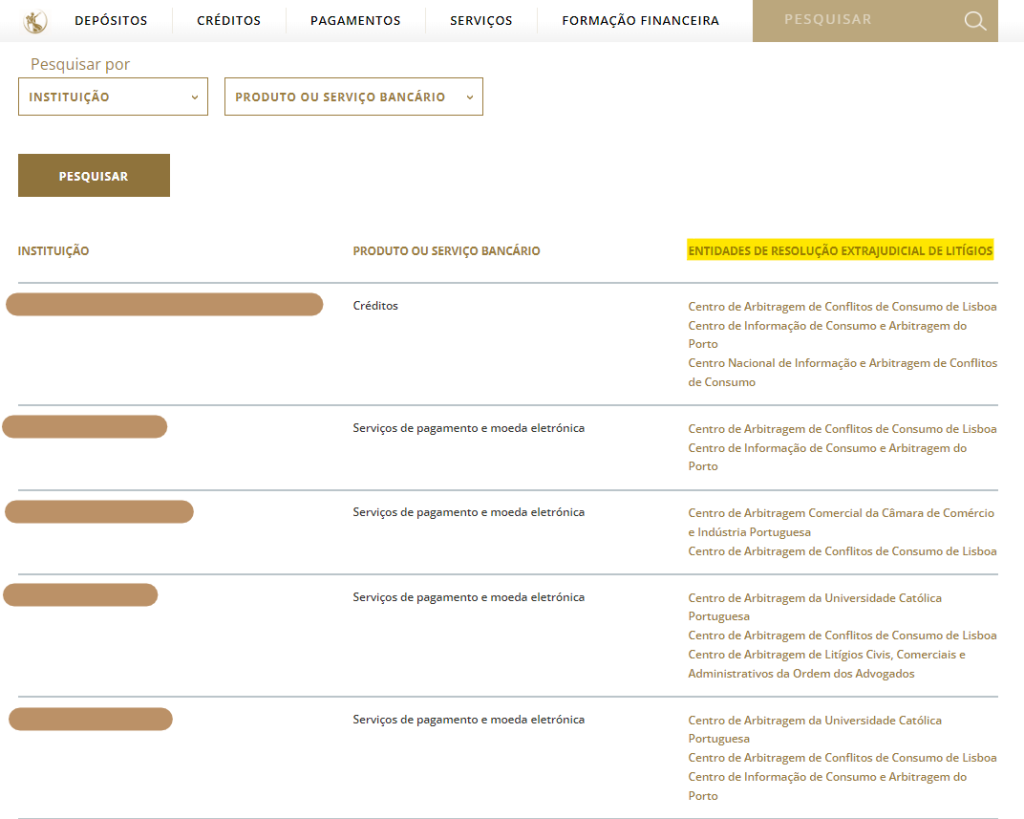Expand the Produto ou Serviço Bancário dropdown
The height and width of the screenshot is (819, 1024).
tap(353, 97)
